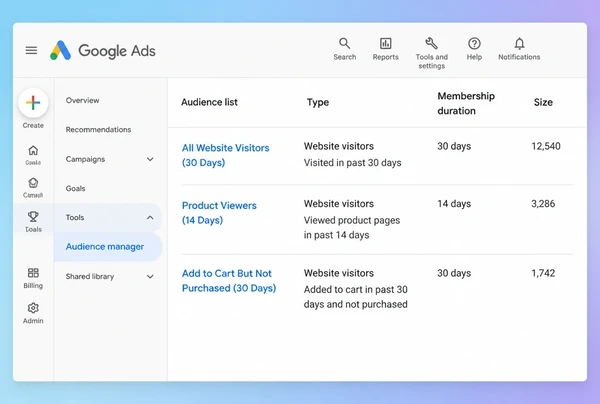Viewport: 600px width, 404px height.
Task: Click 'Website visitors' type in Product Viewers row
Action: [x=339, y=204]
